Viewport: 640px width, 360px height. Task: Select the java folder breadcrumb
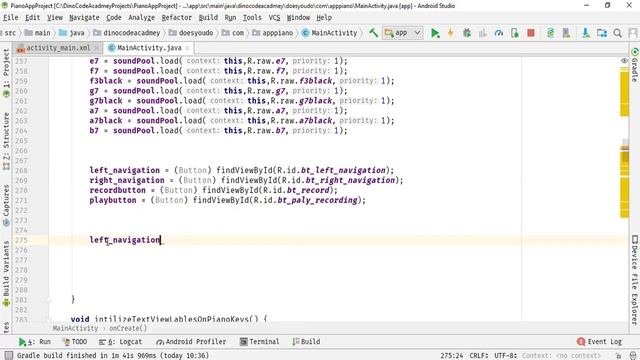point(72,33)
